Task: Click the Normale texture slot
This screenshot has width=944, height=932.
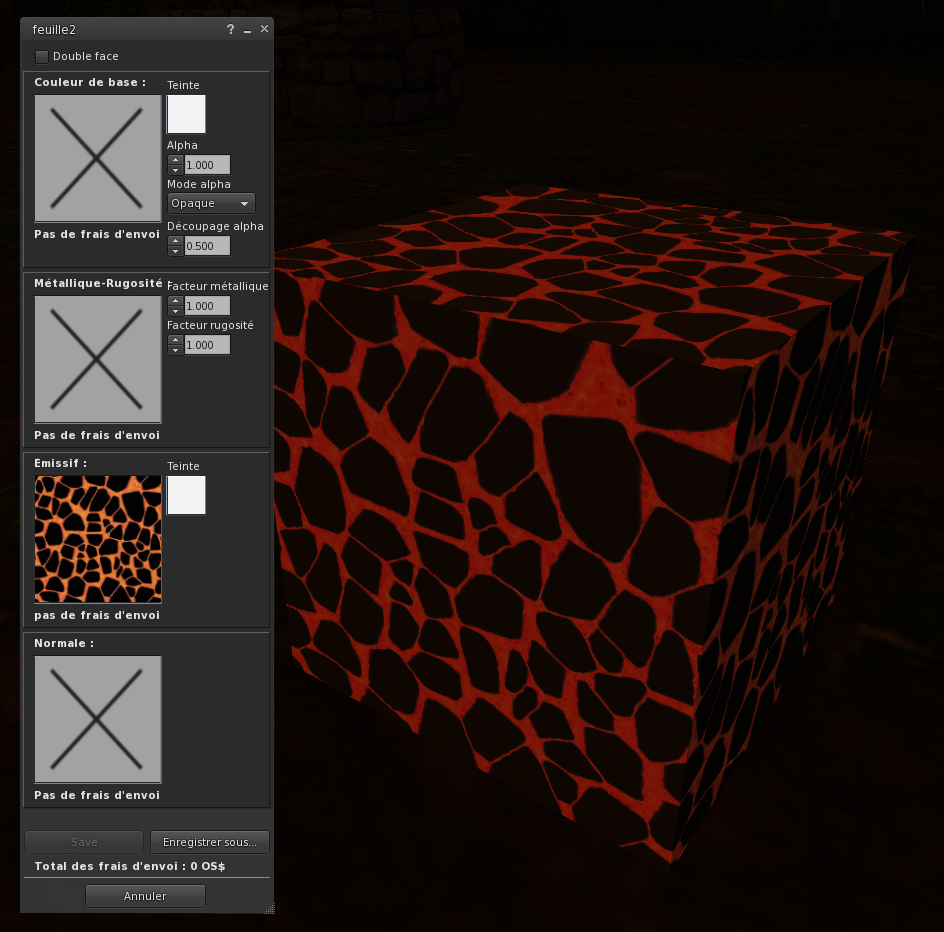Action: pos(97,719)
